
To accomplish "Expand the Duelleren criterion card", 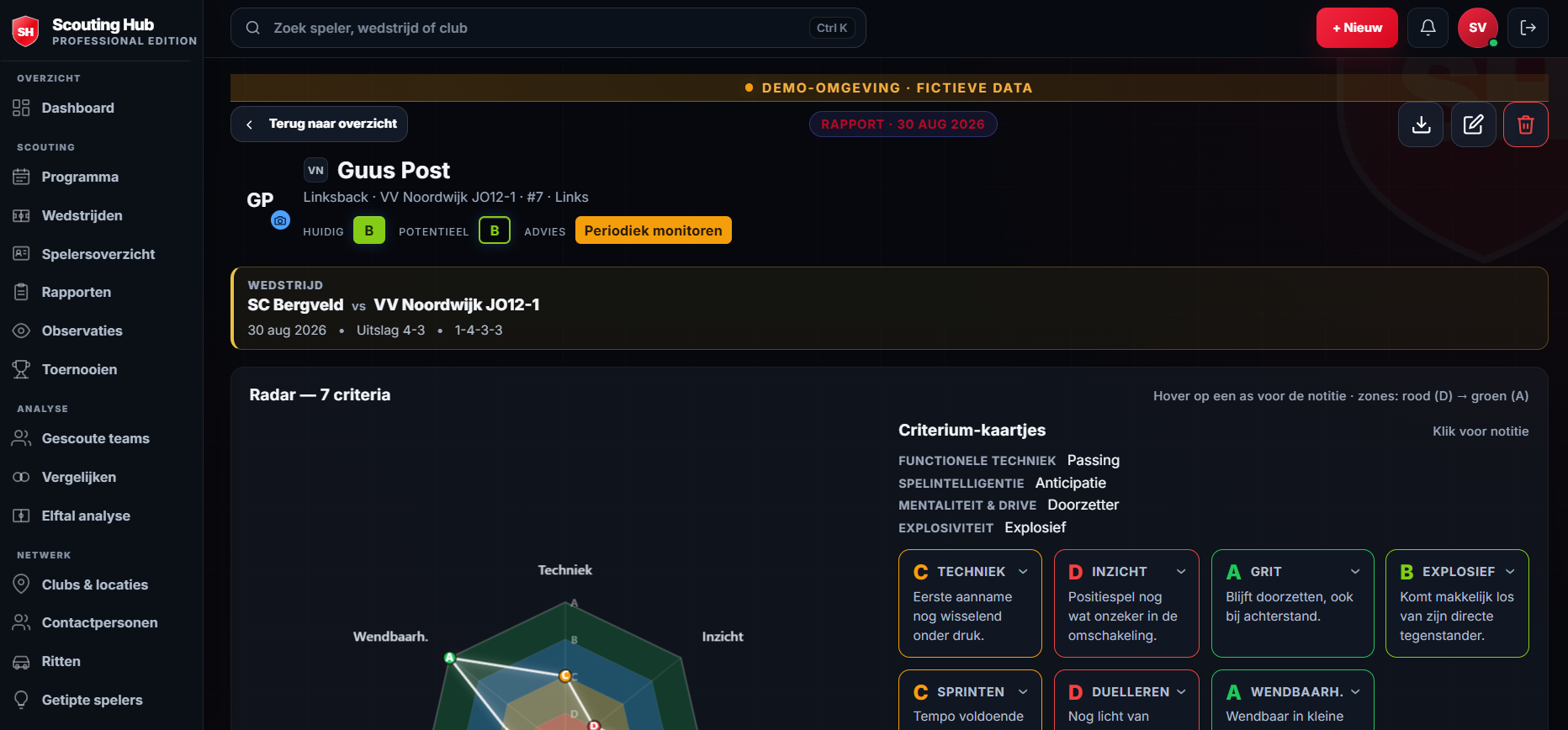I will [1126, 701].
